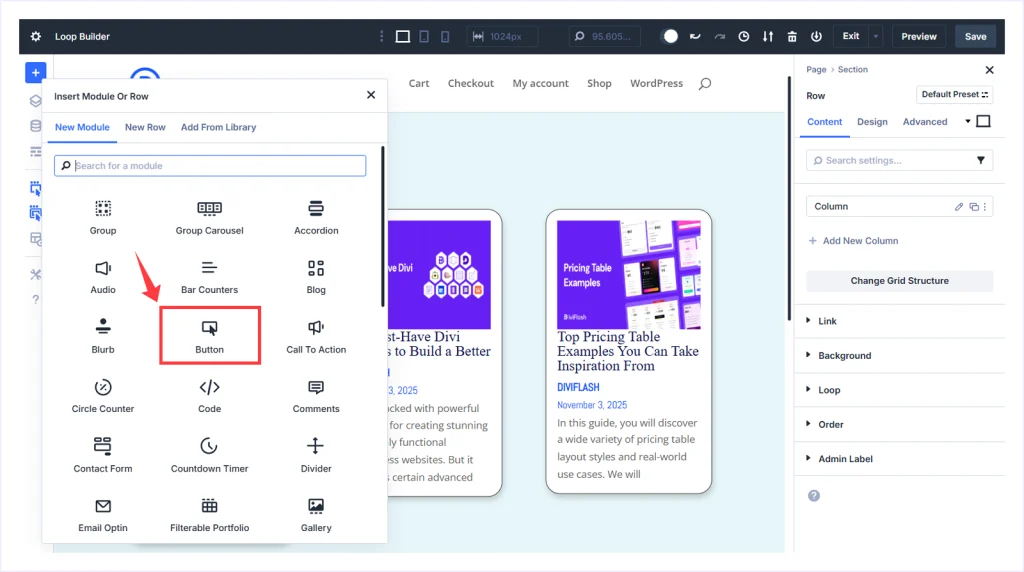Add the Accordion module
Screen dimensions: 1024x572
click(316, 217)
